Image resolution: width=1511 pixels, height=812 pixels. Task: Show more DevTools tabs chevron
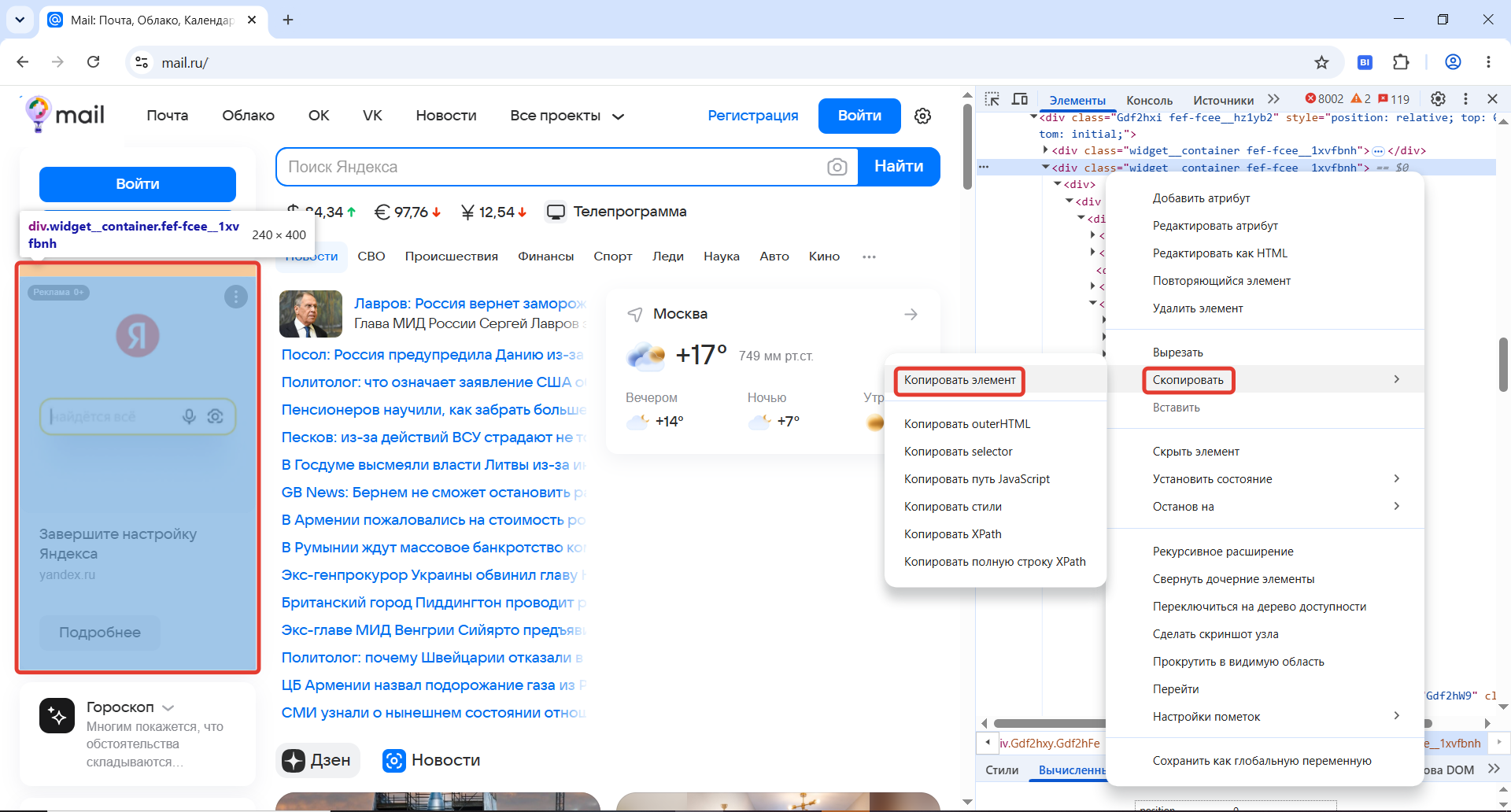(1273, 99)
